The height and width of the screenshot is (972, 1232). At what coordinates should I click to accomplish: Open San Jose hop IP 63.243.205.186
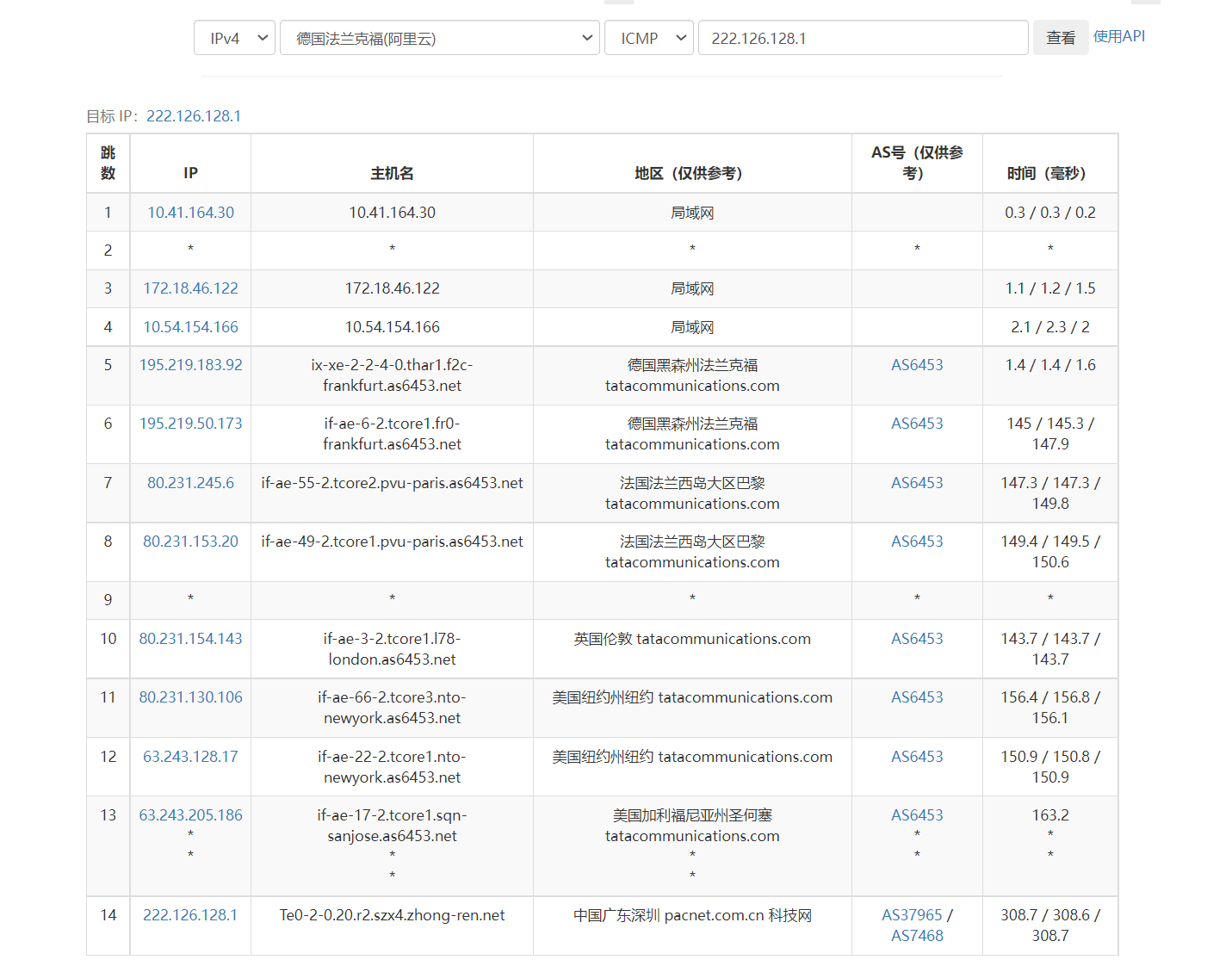click(190, 815)
